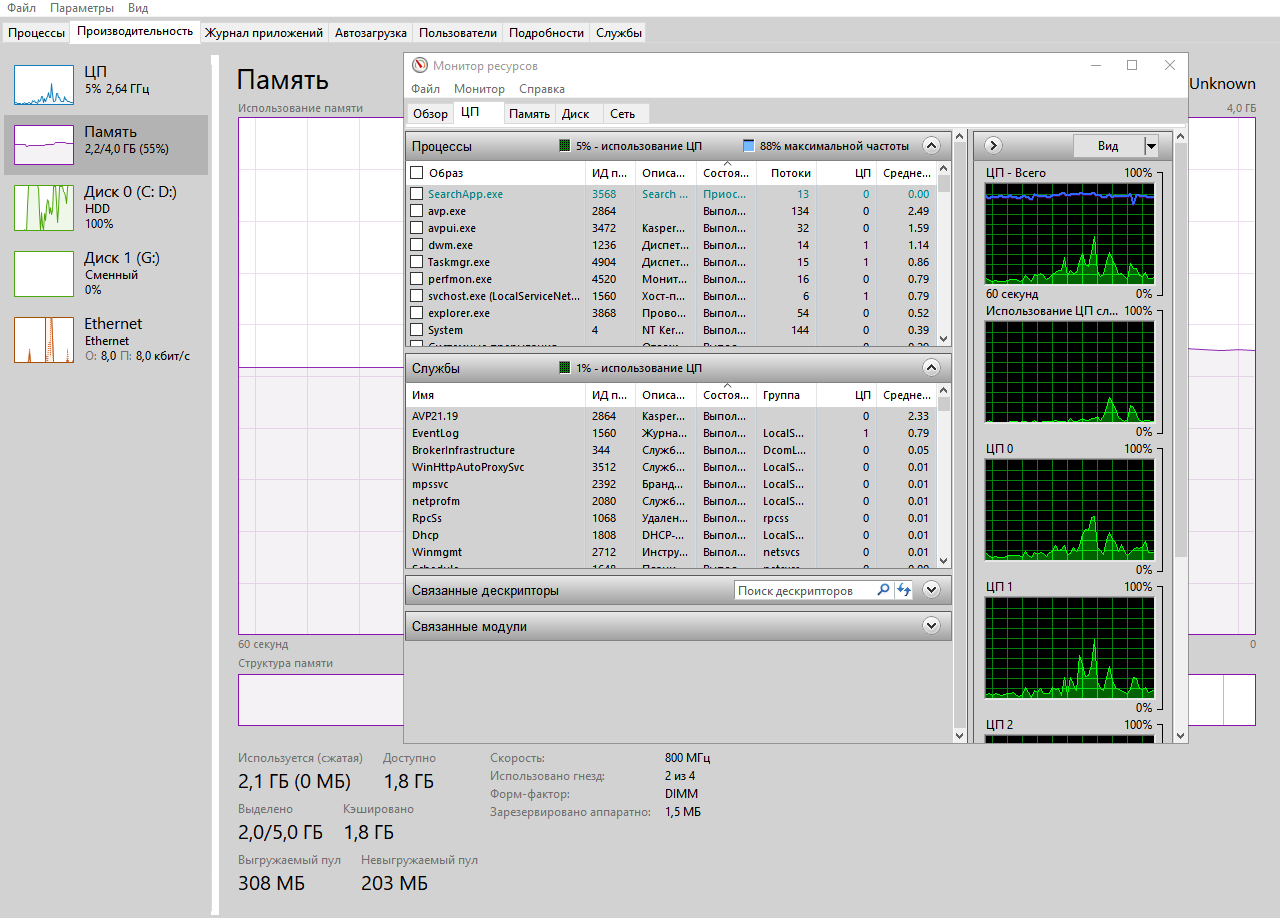
Task: Switch to Журнал приложений tab
Action: 264,33
